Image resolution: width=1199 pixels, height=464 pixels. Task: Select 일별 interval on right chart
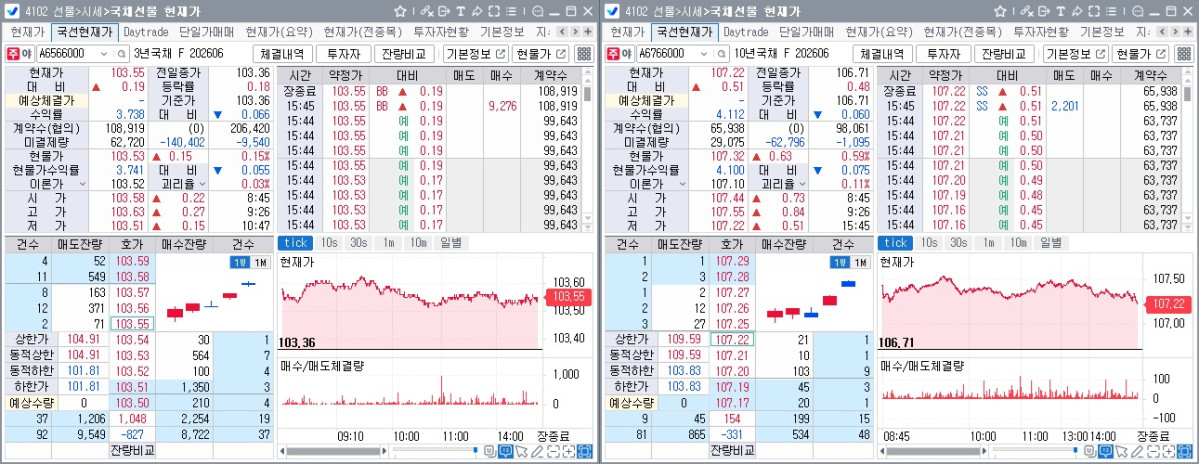(1051, 243)
